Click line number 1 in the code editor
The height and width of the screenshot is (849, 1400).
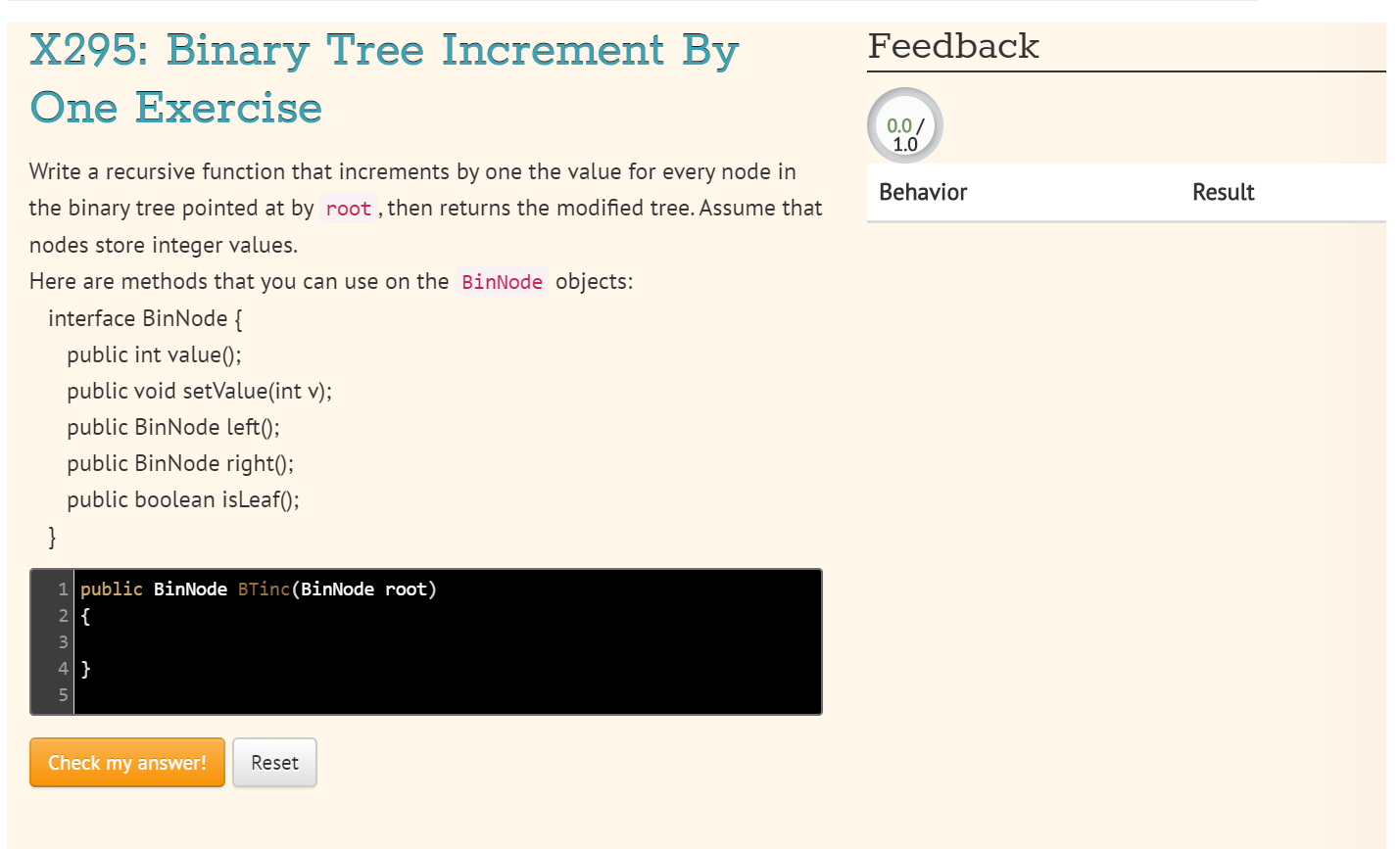click(63, 589)
